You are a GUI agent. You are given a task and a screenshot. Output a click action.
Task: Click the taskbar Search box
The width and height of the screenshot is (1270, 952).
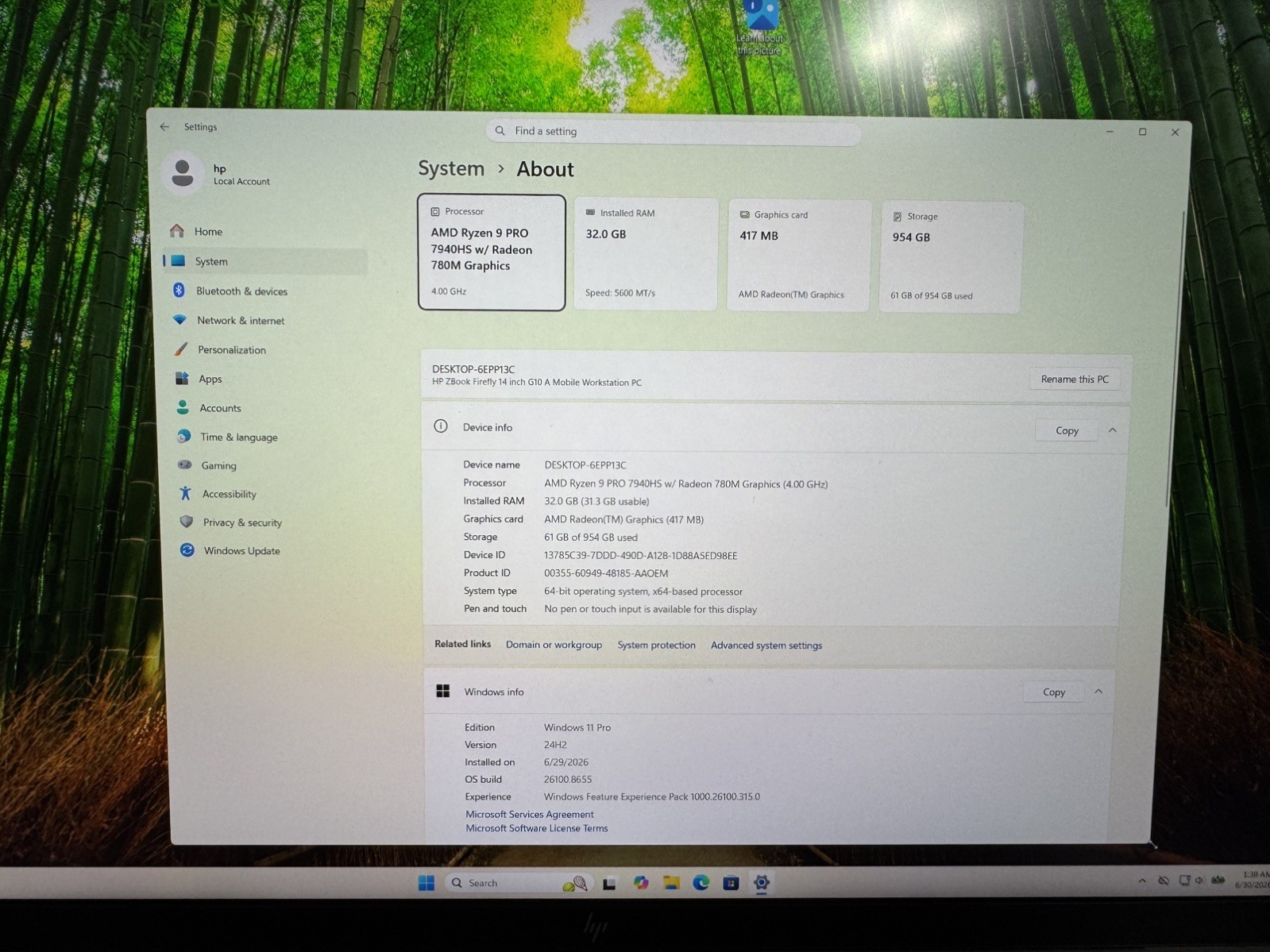tap(518, 883)
